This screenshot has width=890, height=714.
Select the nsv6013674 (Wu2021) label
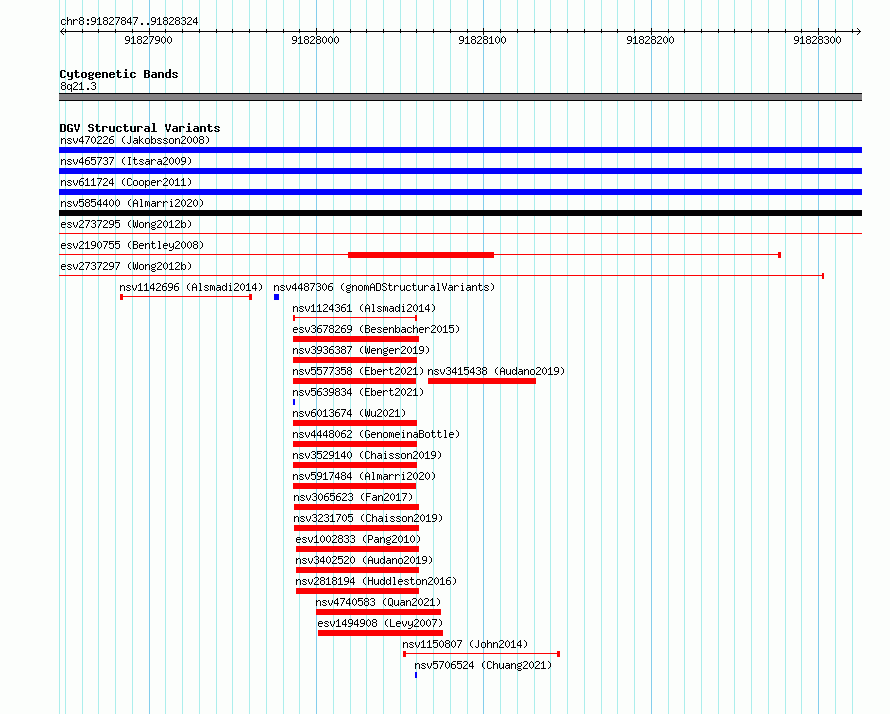click(349, 413)
